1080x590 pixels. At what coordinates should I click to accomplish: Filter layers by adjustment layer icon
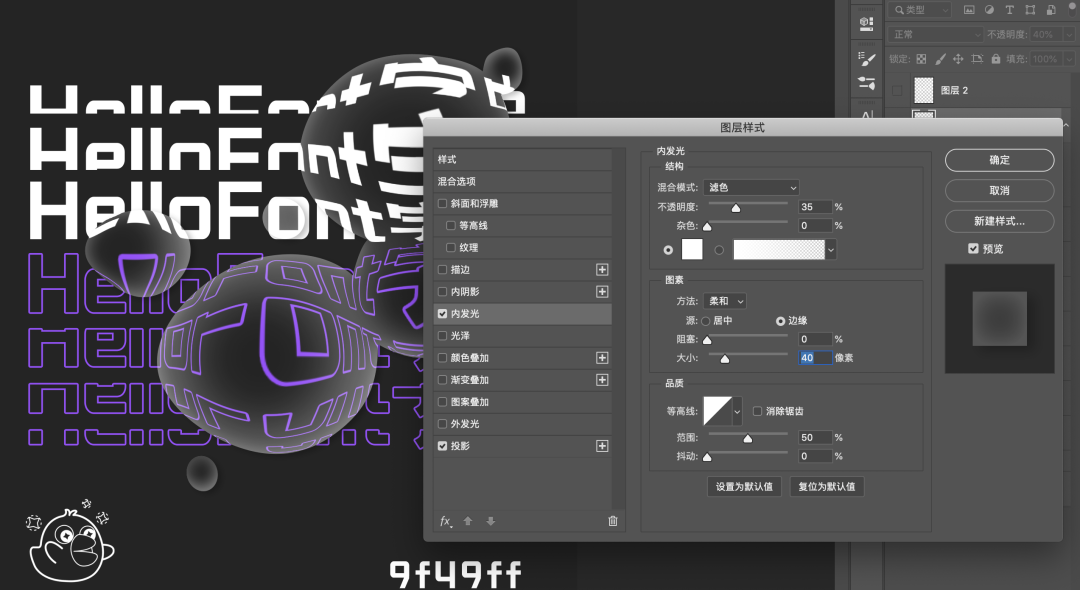989,10
